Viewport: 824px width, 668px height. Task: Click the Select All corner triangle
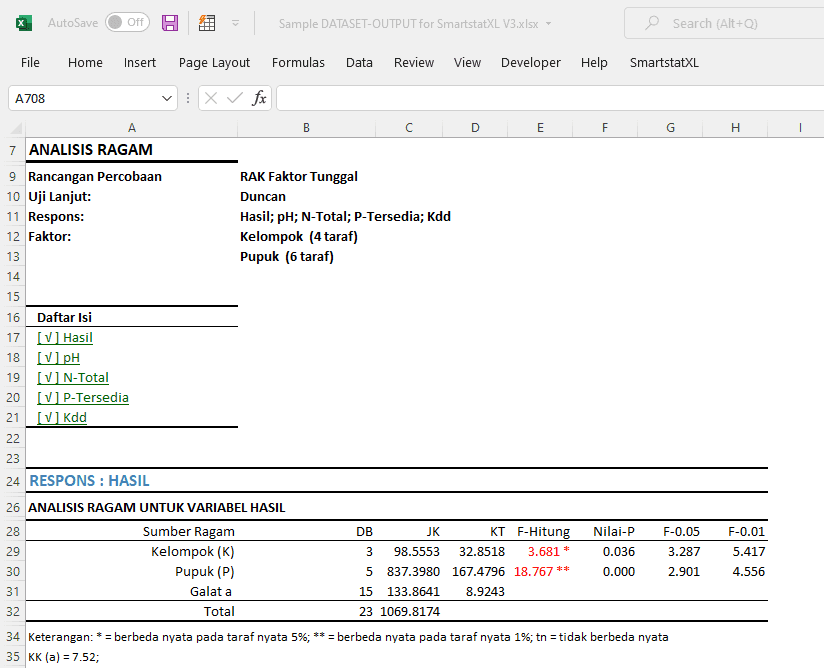click(14, 128)
